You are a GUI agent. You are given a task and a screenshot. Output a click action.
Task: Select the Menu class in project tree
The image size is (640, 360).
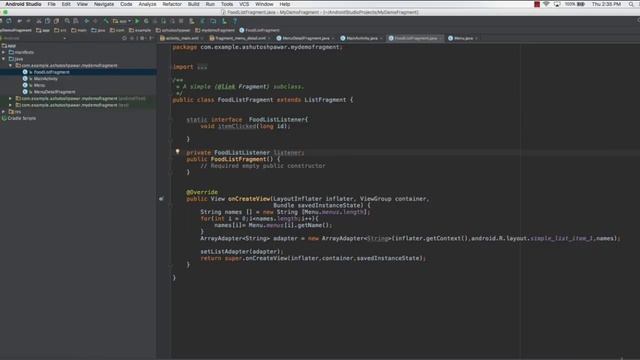(x=39, y=85)
